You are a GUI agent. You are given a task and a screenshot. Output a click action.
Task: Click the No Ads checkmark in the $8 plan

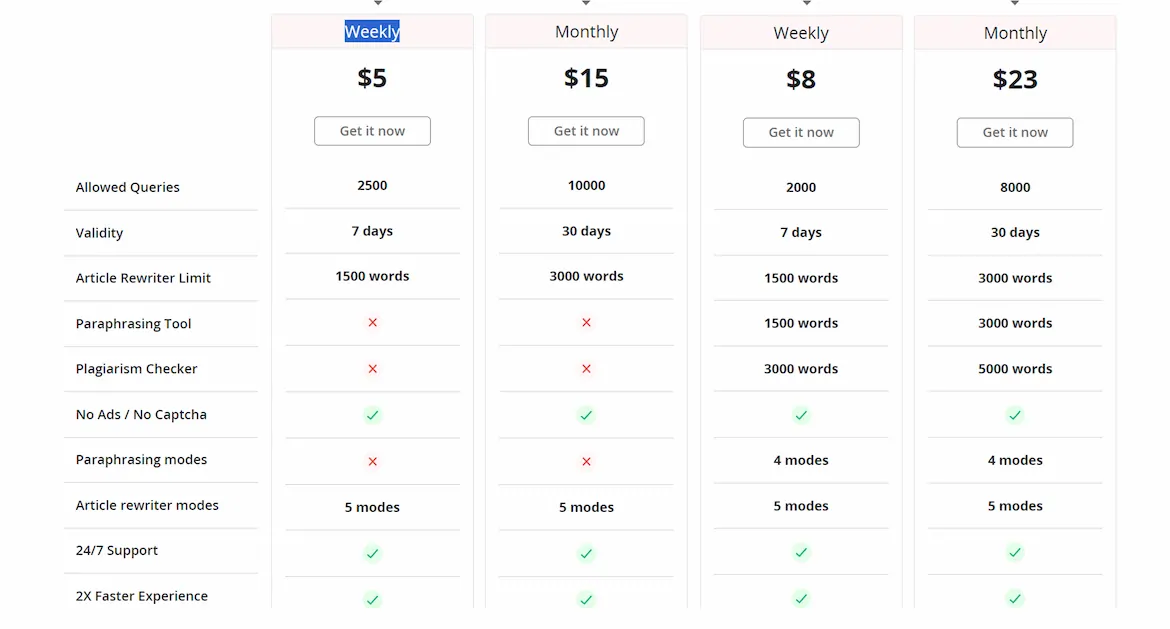pos(801,415)
